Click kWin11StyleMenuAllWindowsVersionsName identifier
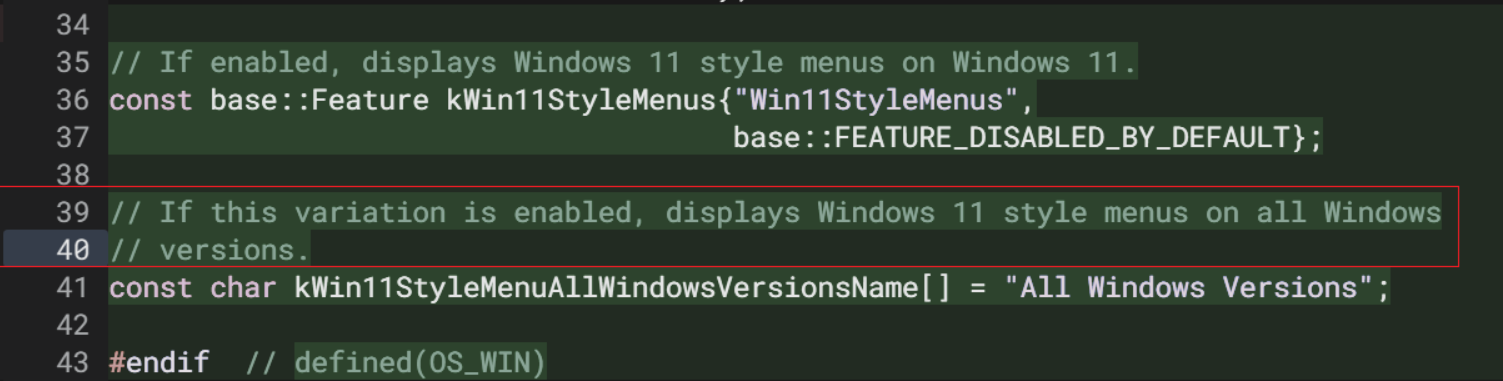 606,288
